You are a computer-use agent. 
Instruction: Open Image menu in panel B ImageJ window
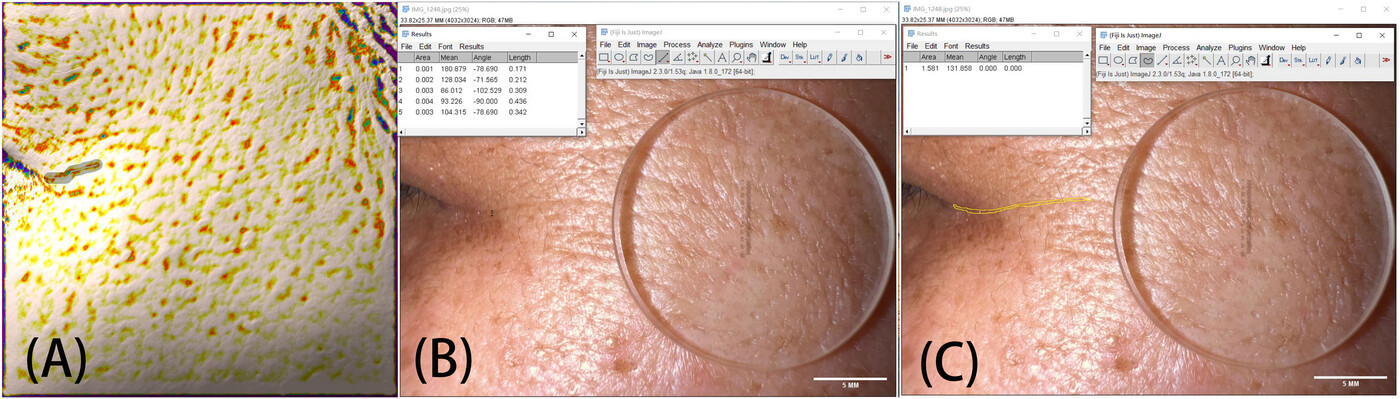(x=647, y=45)
